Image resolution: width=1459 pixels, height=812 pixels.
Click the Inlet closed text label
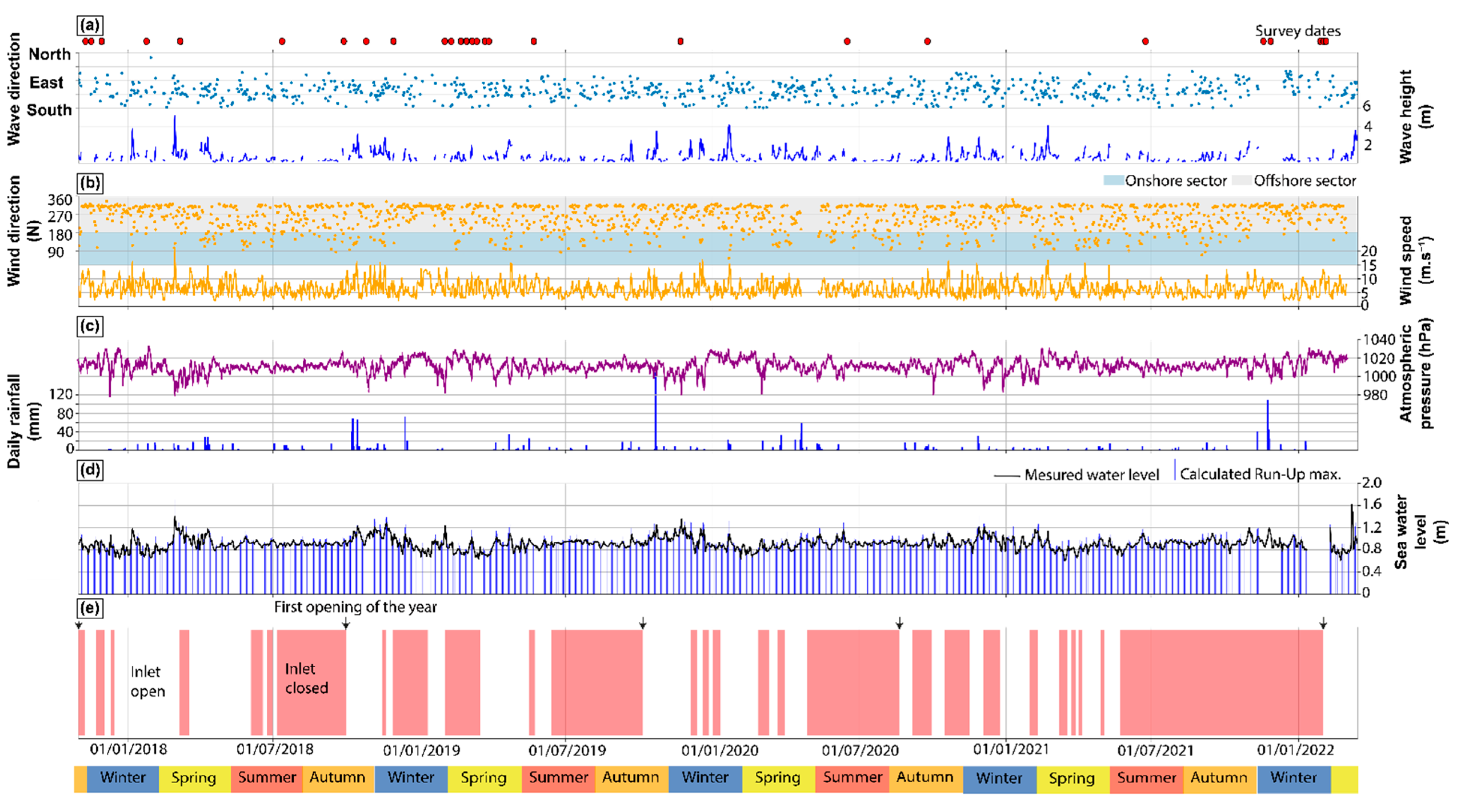pyautogui.click(x=306, y=679)
